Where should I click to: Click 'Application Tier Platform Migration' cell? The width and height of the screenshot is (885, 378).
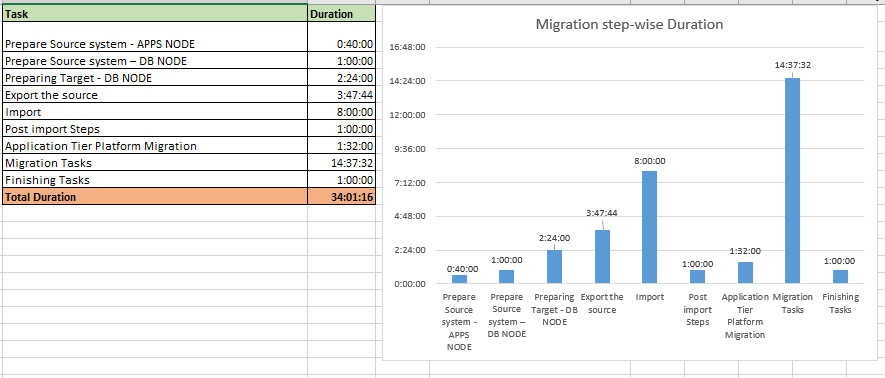click(x=155, y=146)
